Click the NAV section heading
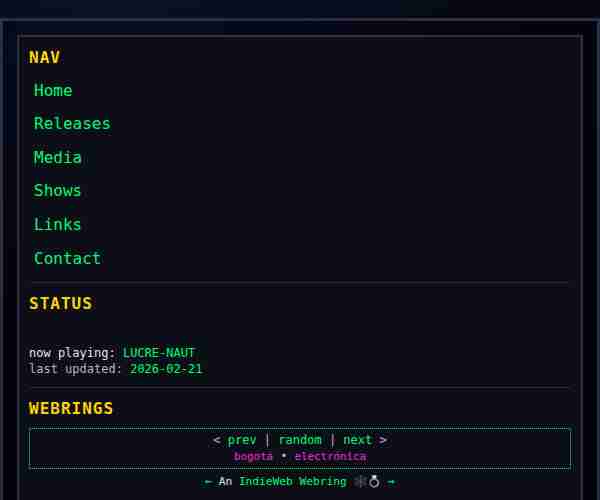The image size is (600, 500). coord(44,58)
